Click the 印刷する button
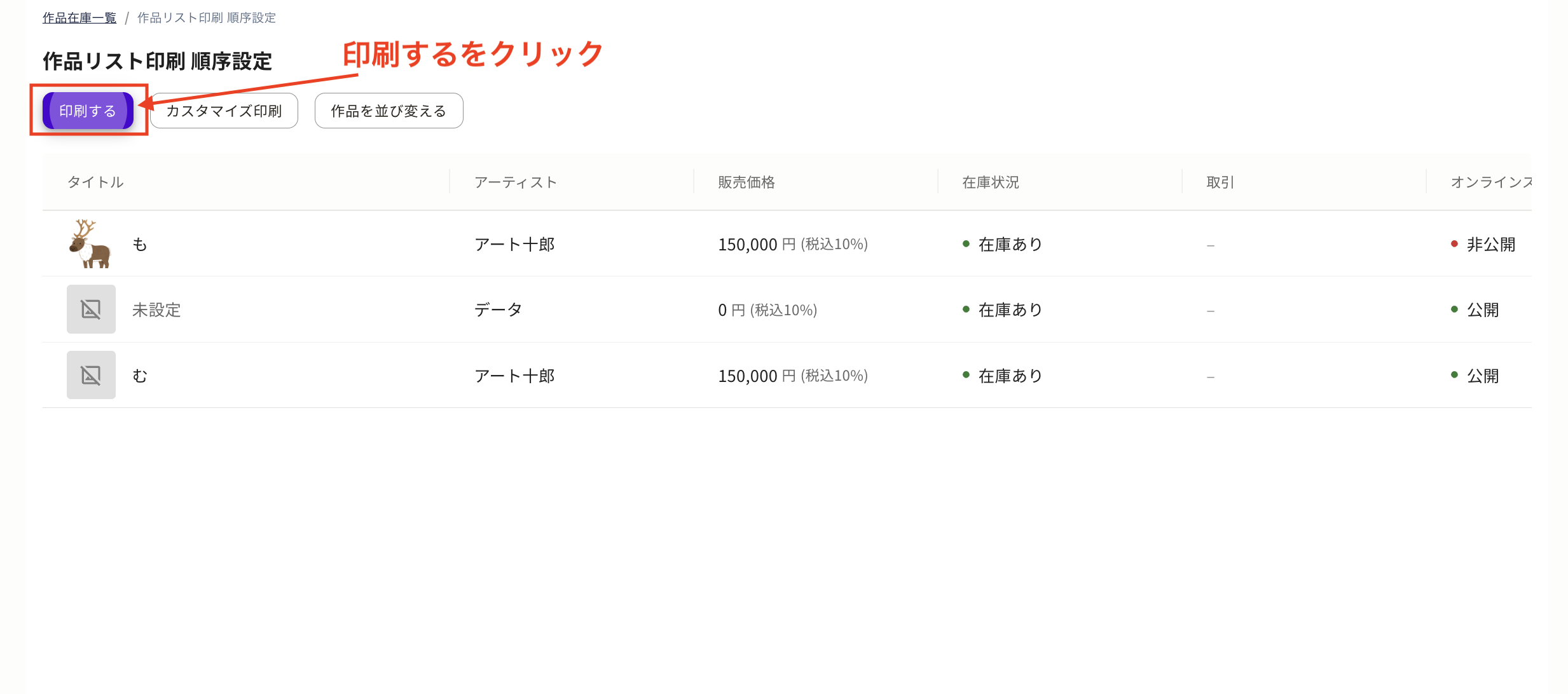 [x=87, y=110]
